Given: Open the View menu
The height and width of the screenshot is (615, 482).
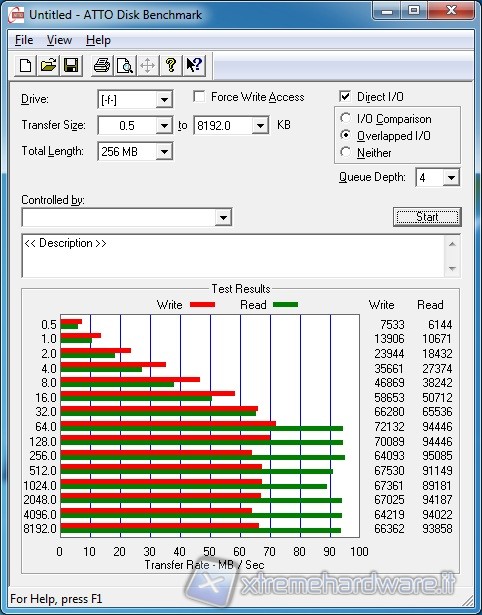Looking at the screenshot, I should pyautogui.click(x=59, y=40).
